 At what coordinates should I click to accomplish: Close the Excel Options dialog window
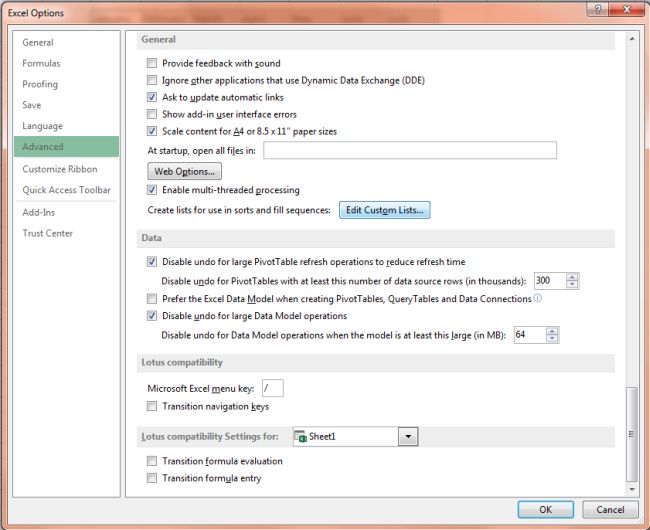(627, 9)
